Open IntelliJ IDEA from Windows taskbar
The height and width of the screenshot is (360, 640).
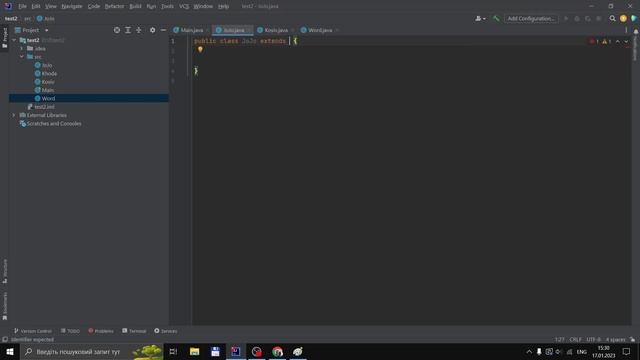pyautogui.click(x=236, y=351)
